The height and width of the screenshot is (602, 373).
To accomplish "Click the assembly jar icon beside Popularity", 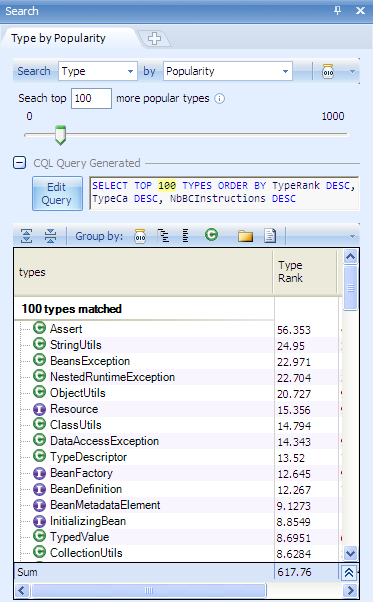I will [328, 71].
